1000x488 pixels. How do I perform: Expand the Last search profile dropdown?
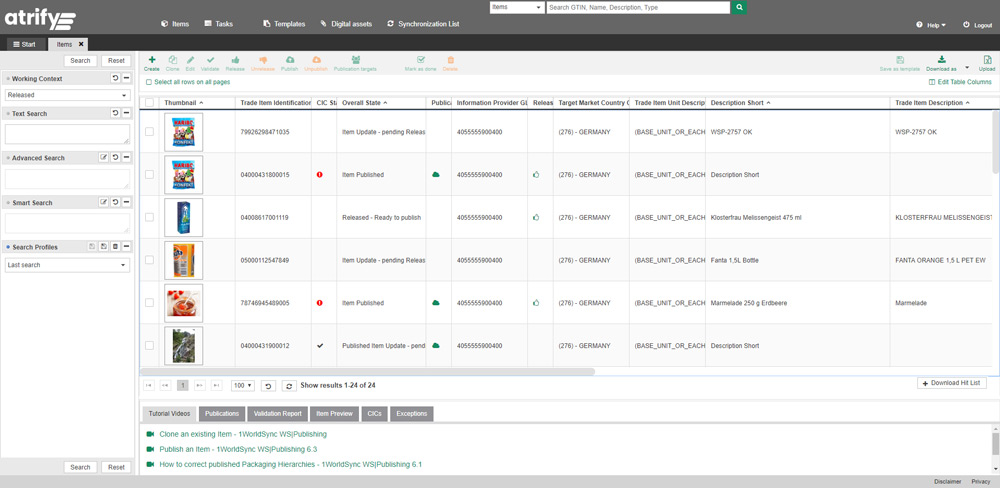tap(67, 265)
